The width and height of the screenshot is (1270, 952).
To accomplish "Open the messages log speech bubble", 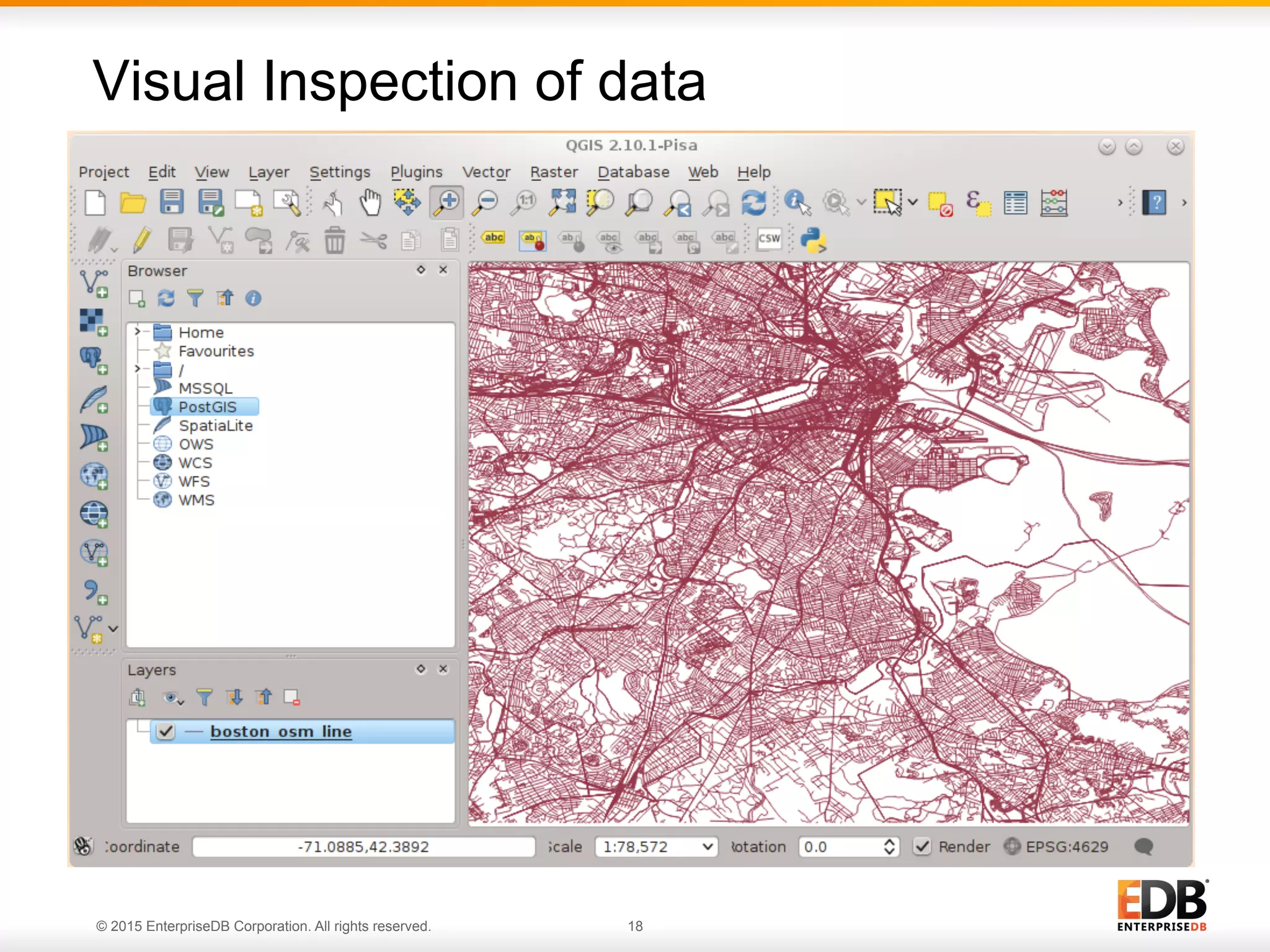I will coord(1143,847).
